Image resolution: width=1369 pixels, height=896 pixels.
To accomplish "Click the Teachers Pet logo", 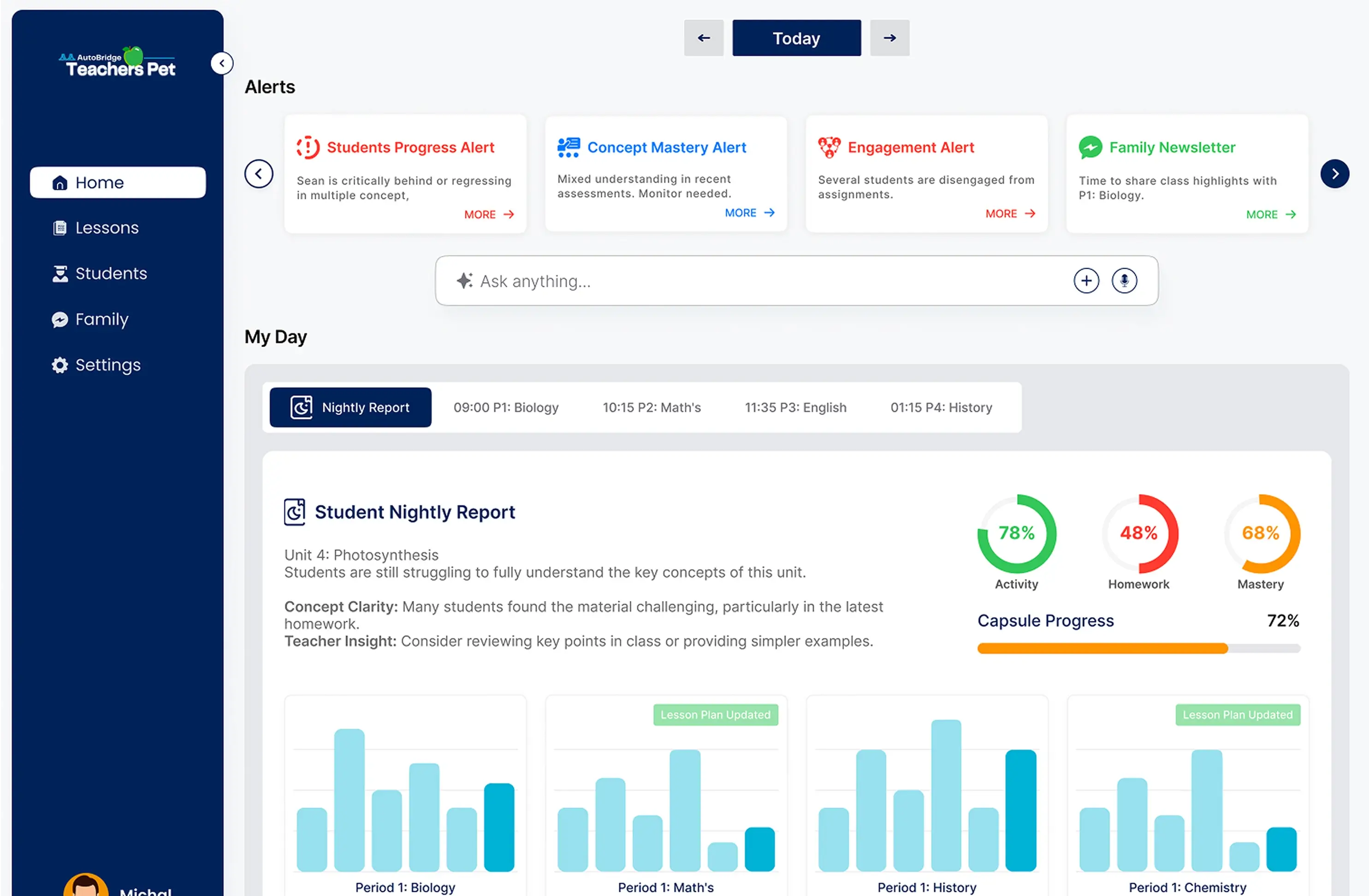I will pos(117,62).
